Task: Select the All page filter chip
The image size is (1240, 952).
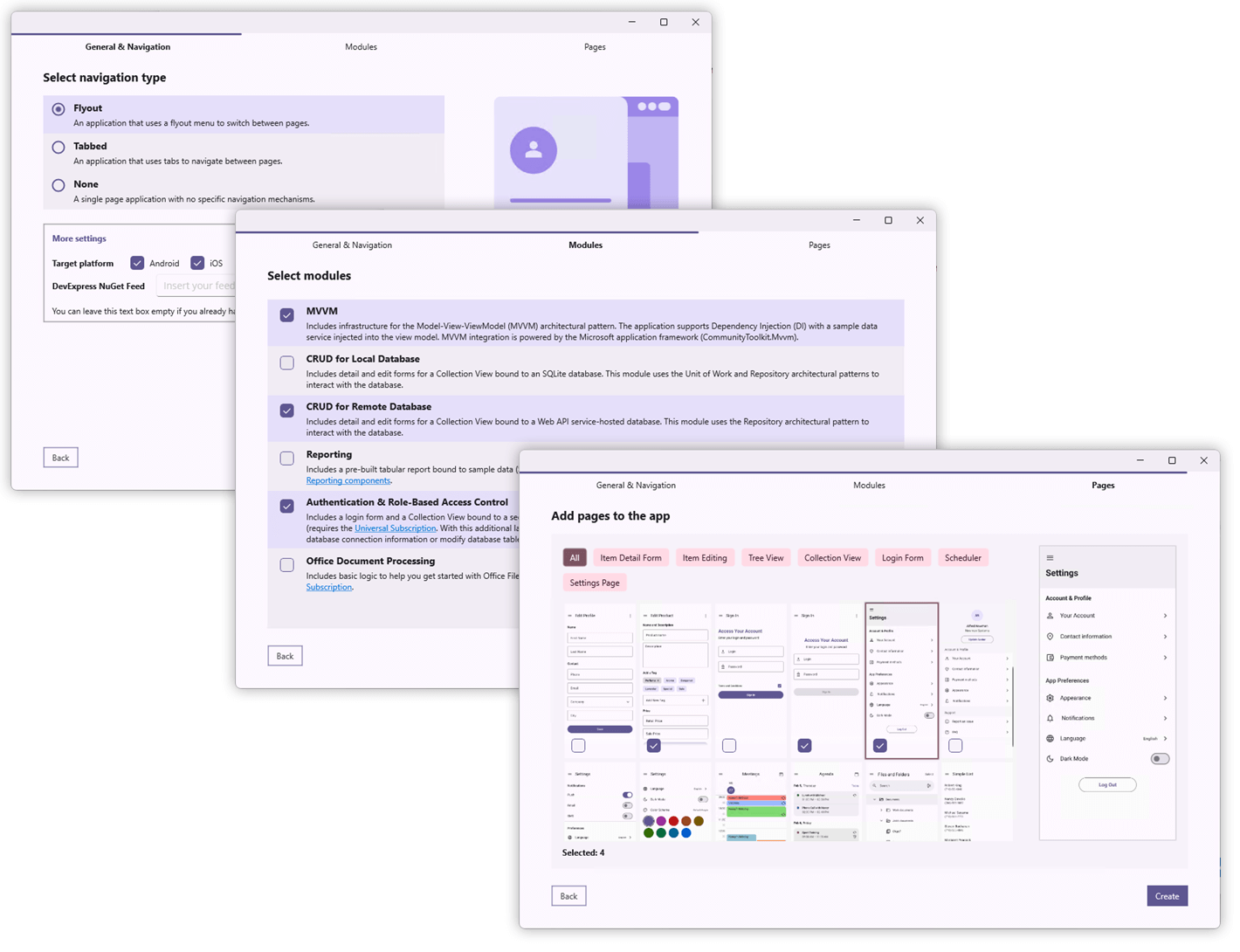Action: [575, 558]
